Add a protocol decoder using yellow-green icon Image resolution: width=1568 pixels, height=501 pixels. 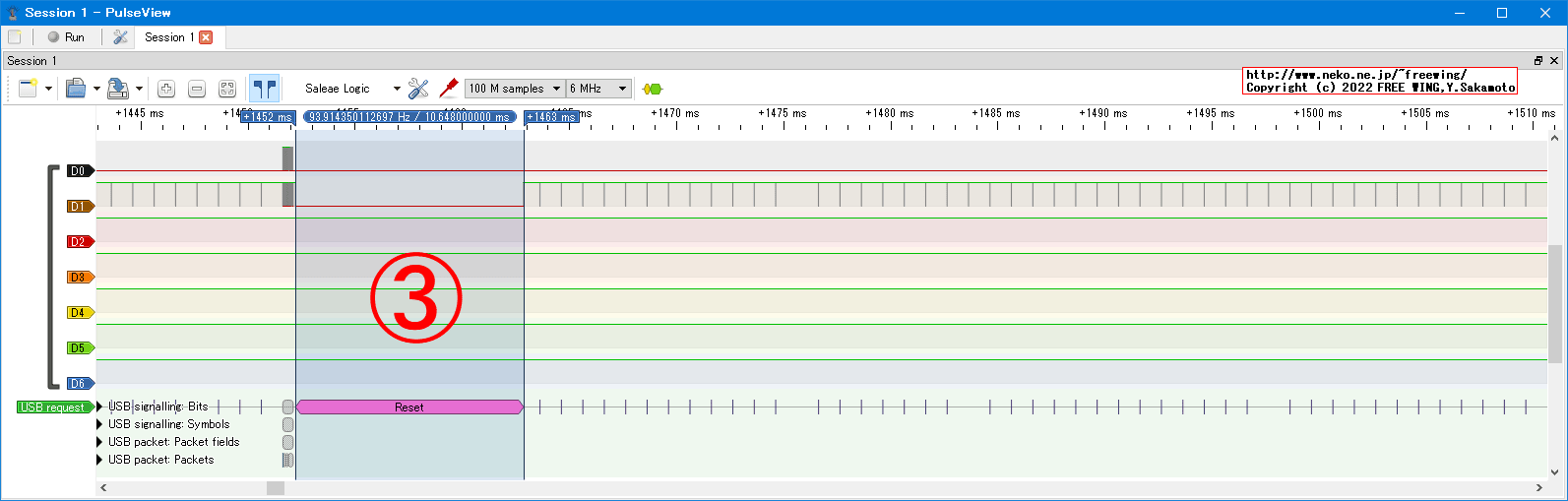pos(652,89)
